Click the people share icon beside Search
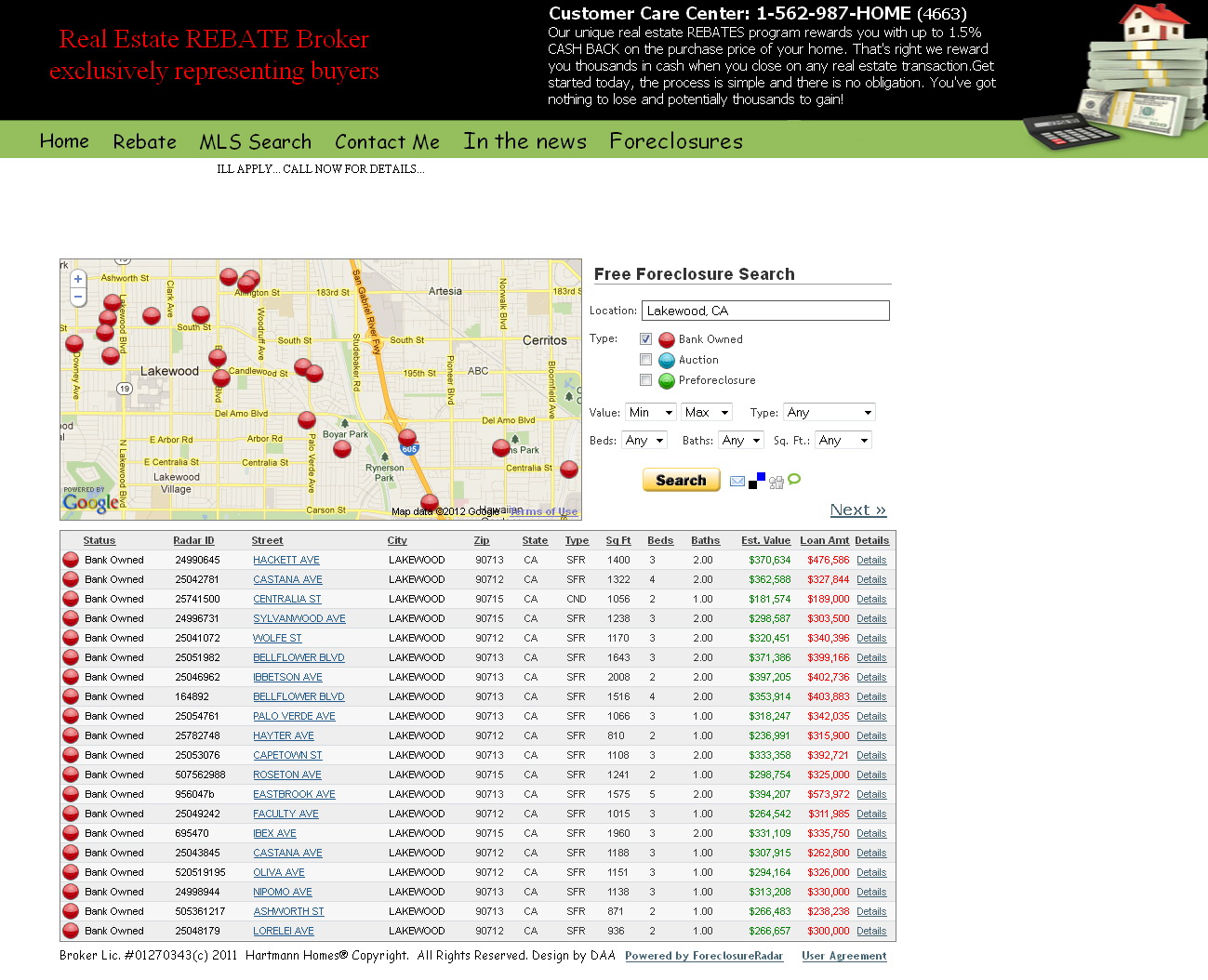1208x980 pixels. pyautogui.click(x=777, y=482)
